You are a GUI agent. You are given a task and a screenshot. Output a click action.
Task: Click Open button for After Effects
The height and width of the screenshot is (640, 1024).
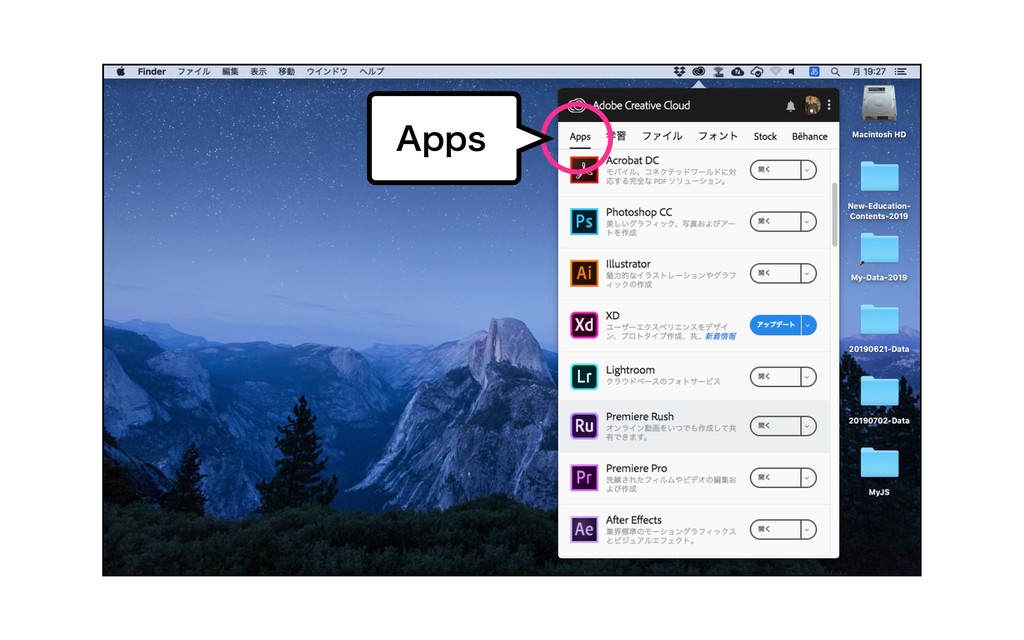point(775,529)
